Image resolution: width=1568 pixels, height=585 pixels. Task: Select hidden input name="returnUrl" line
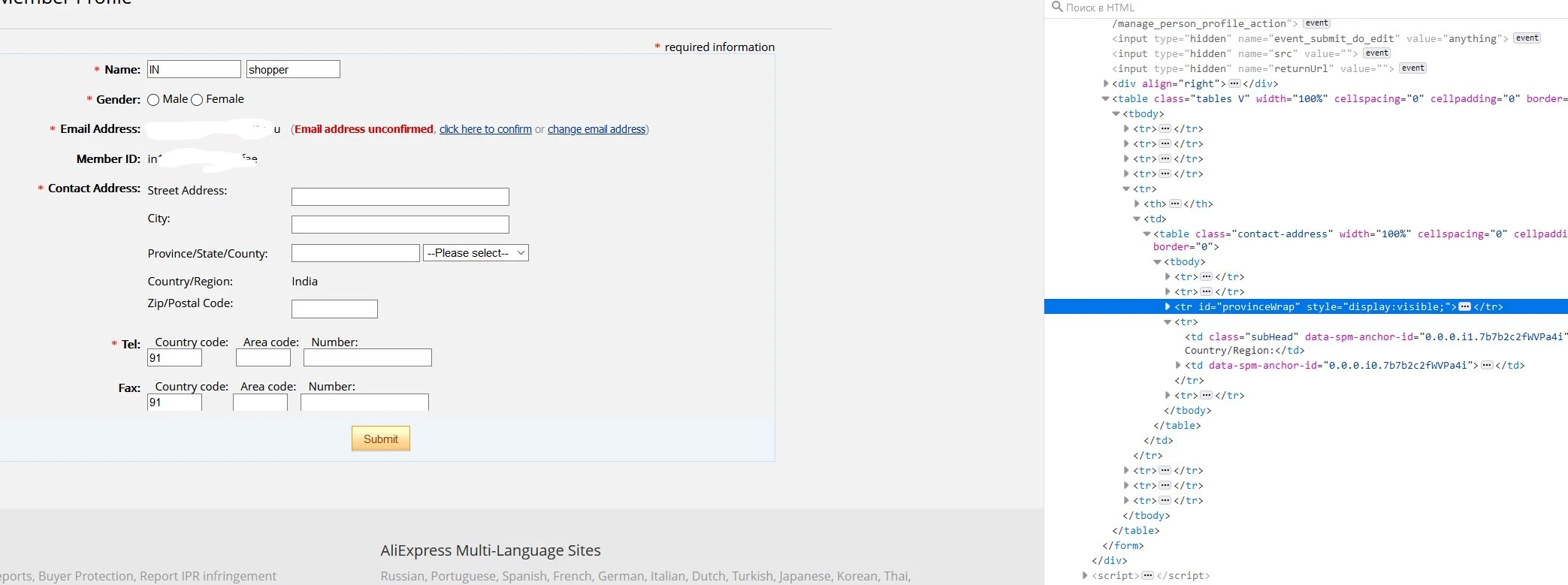point(1252,68)
